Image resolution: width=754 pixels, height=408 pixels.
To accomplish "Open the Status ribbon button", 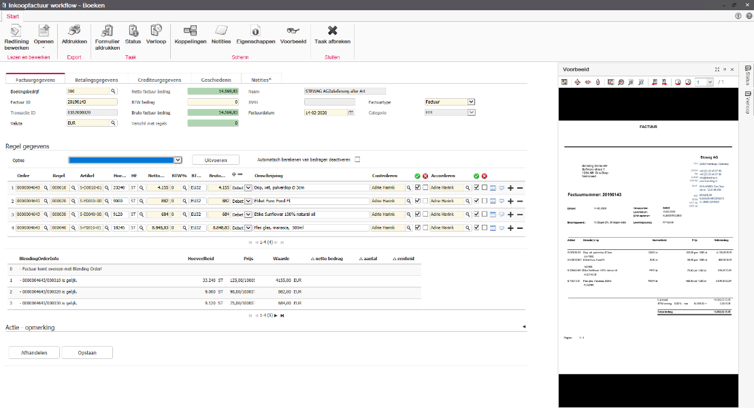I will [x=133, y=35].
